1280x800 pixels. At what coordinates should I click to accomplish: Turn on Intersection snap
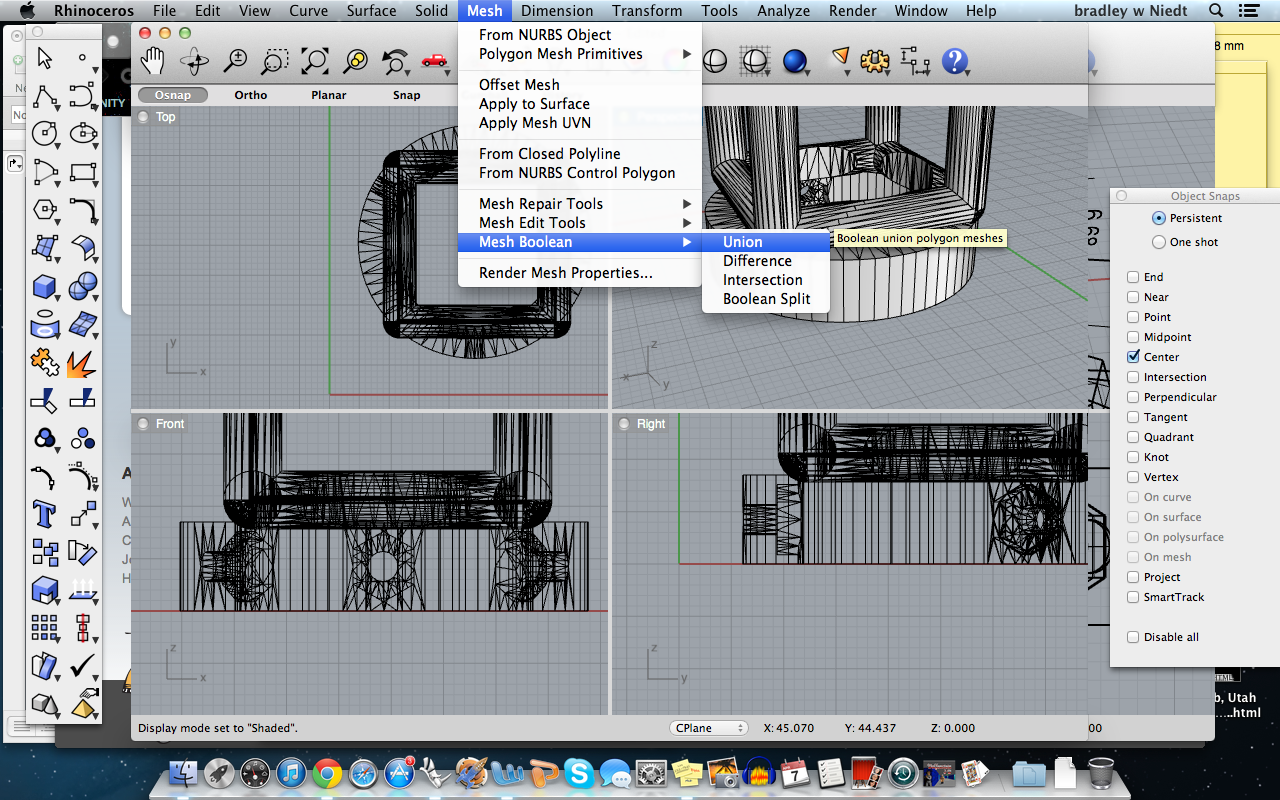(x=1133, y=377)
